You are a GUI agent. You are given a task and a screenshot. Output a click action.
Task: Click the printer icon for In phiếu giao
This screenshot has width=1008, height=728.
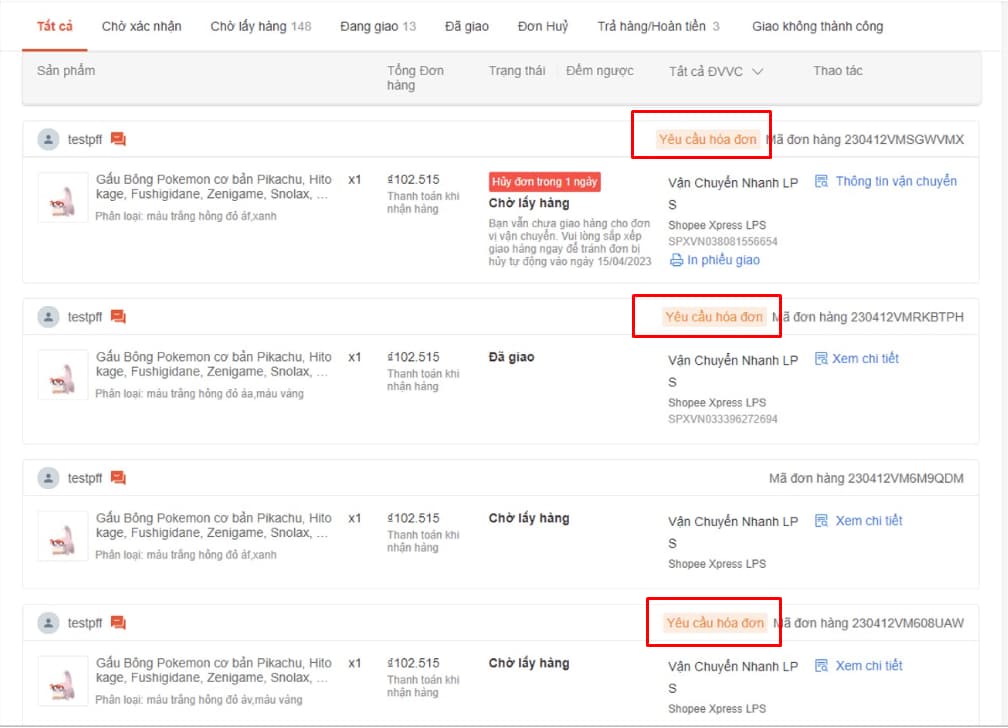pos(676,260)
